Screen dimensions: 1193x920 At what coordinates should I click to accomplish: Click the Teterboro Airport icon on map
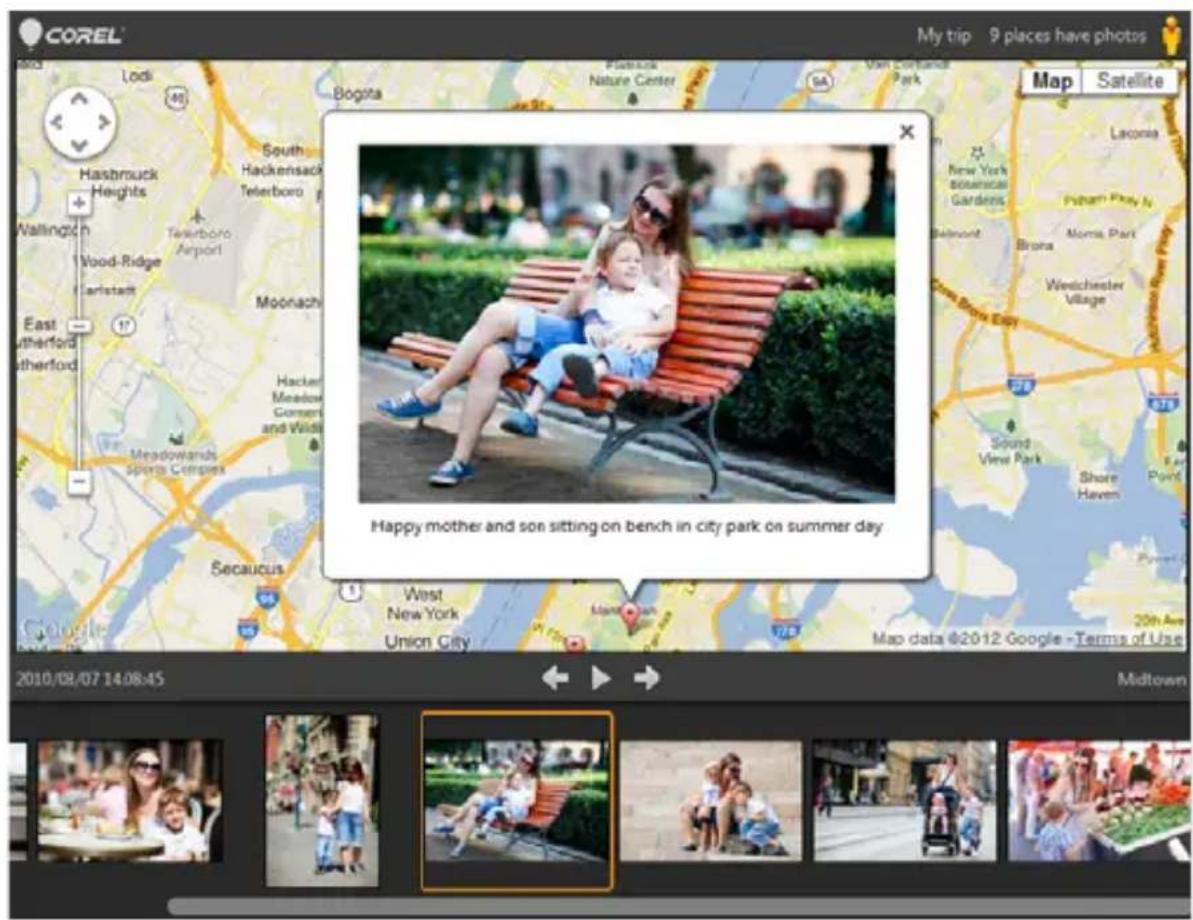point(197,217)
